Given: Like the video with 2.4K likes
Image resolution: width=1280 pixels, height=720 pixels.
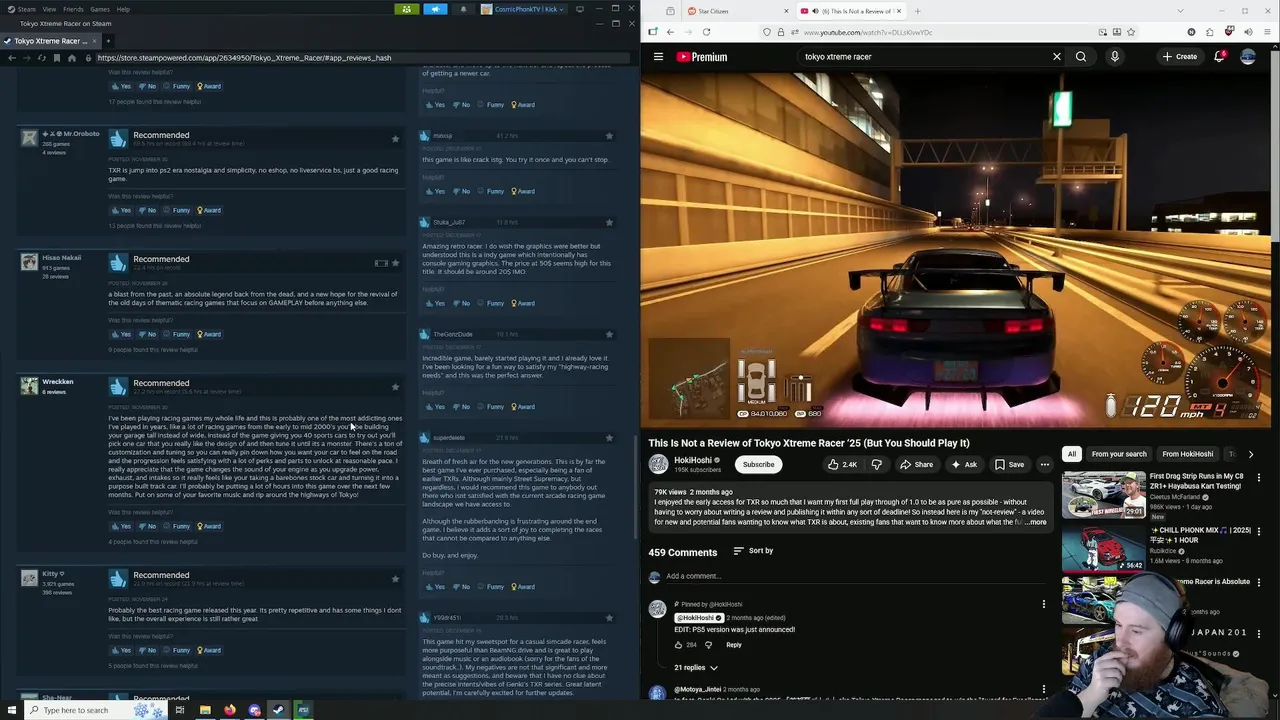Looking at the screenshot, I should (x=842, y=464).
